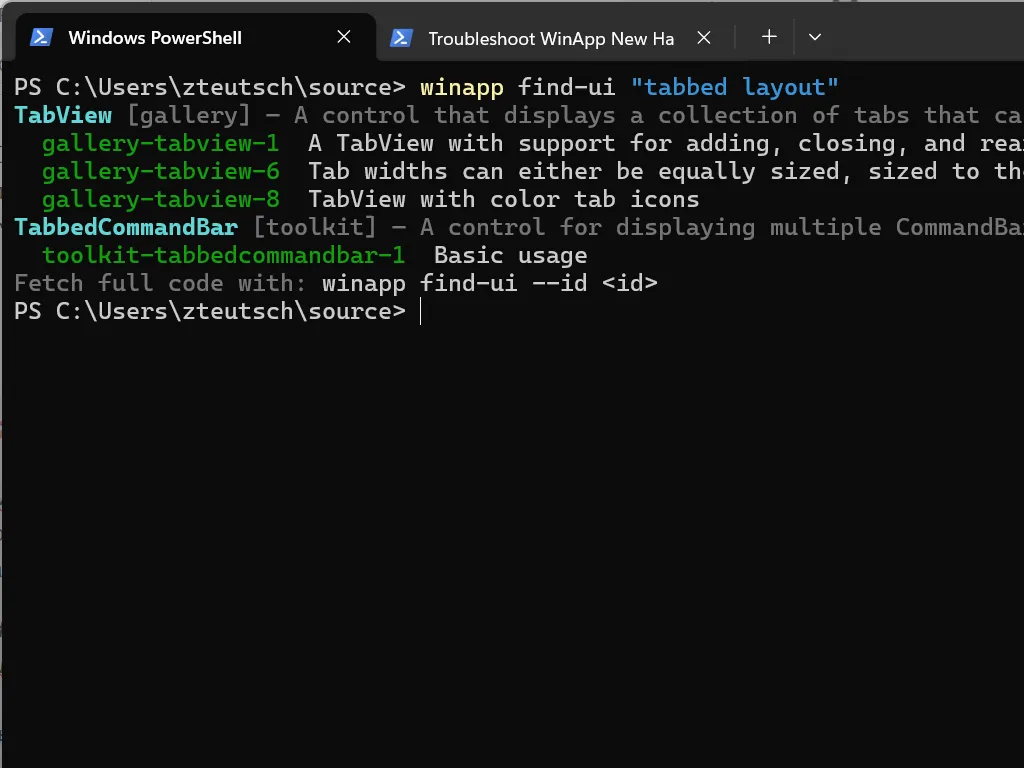1024x768 pixels.
Task: Close the Troubleshoot WinApp tab
Action: (703, 38)
